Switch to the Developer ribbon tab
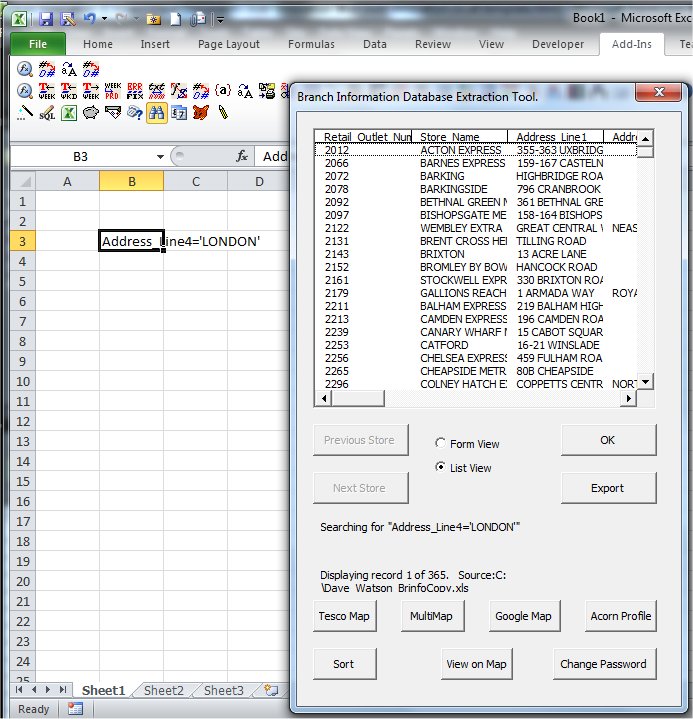Viewport: 693px width, 719px height. click(558, 44)
